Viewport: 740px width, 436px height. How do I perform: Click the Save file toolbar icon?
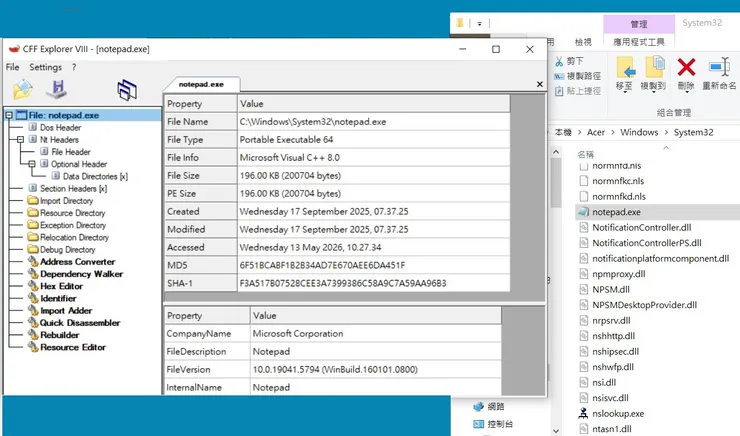(57, 89)
